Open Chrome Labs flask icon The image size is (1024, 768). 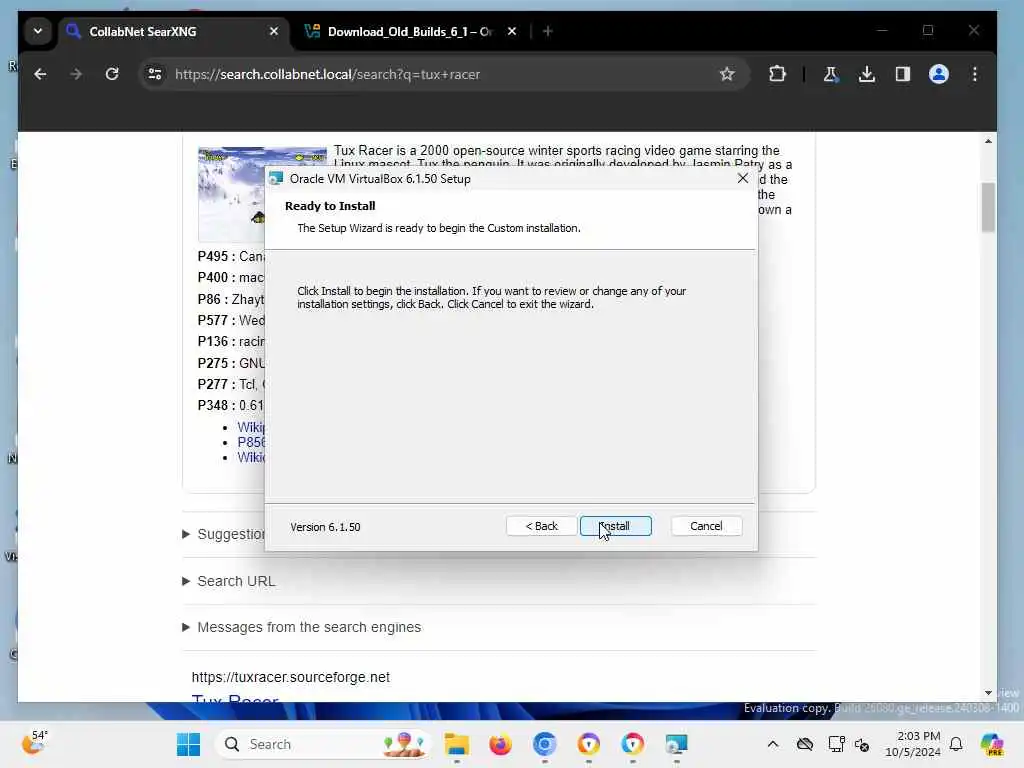pos(831,74)
